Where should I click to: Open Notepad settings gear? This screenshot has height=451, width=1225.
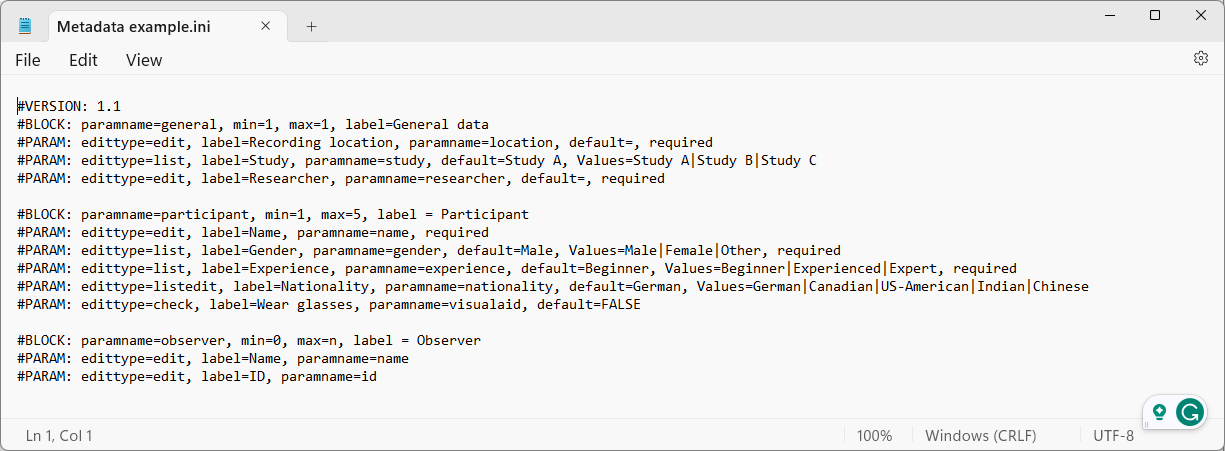point(1201,59)
